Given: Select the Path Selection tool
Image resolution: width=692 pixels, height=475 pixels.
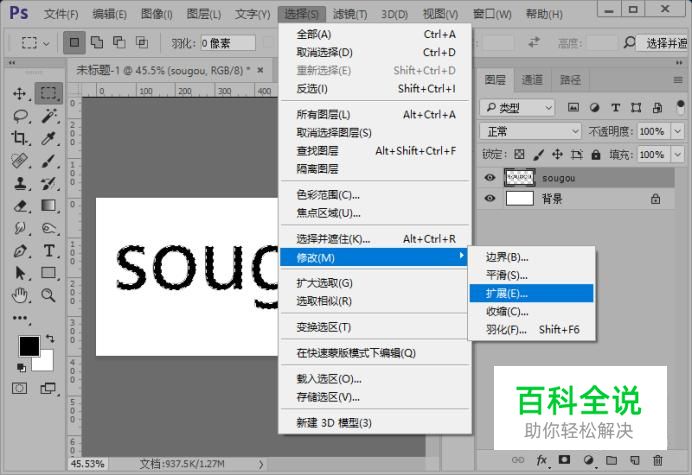Looking at the screenshot, I should [x=20, y=273].
